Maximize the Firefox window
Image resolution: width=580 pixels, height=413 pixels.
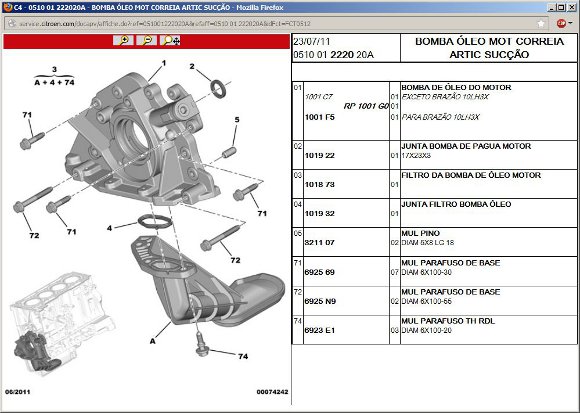point(561,7)
